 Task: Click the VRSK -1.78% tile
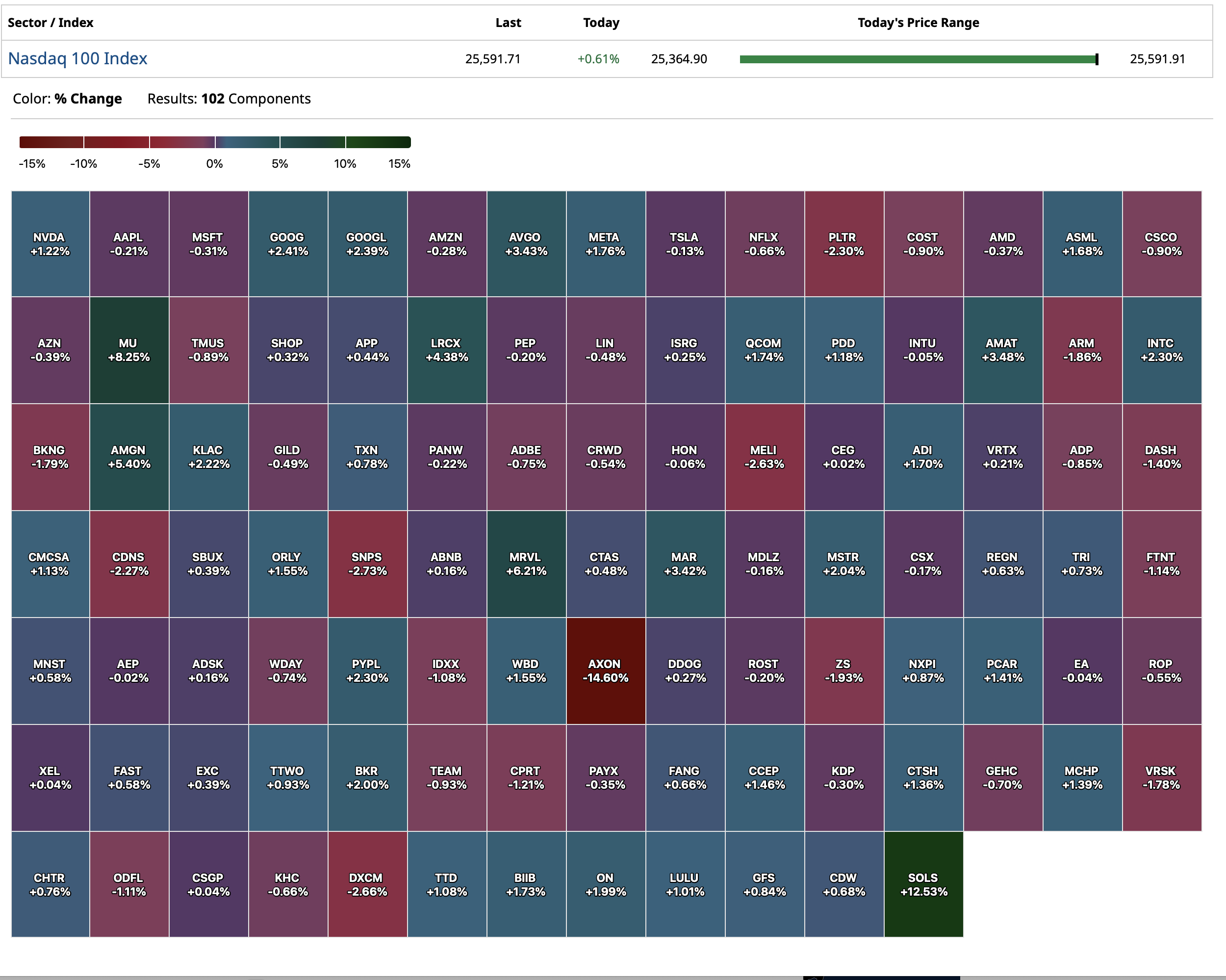pos(1161,777)
